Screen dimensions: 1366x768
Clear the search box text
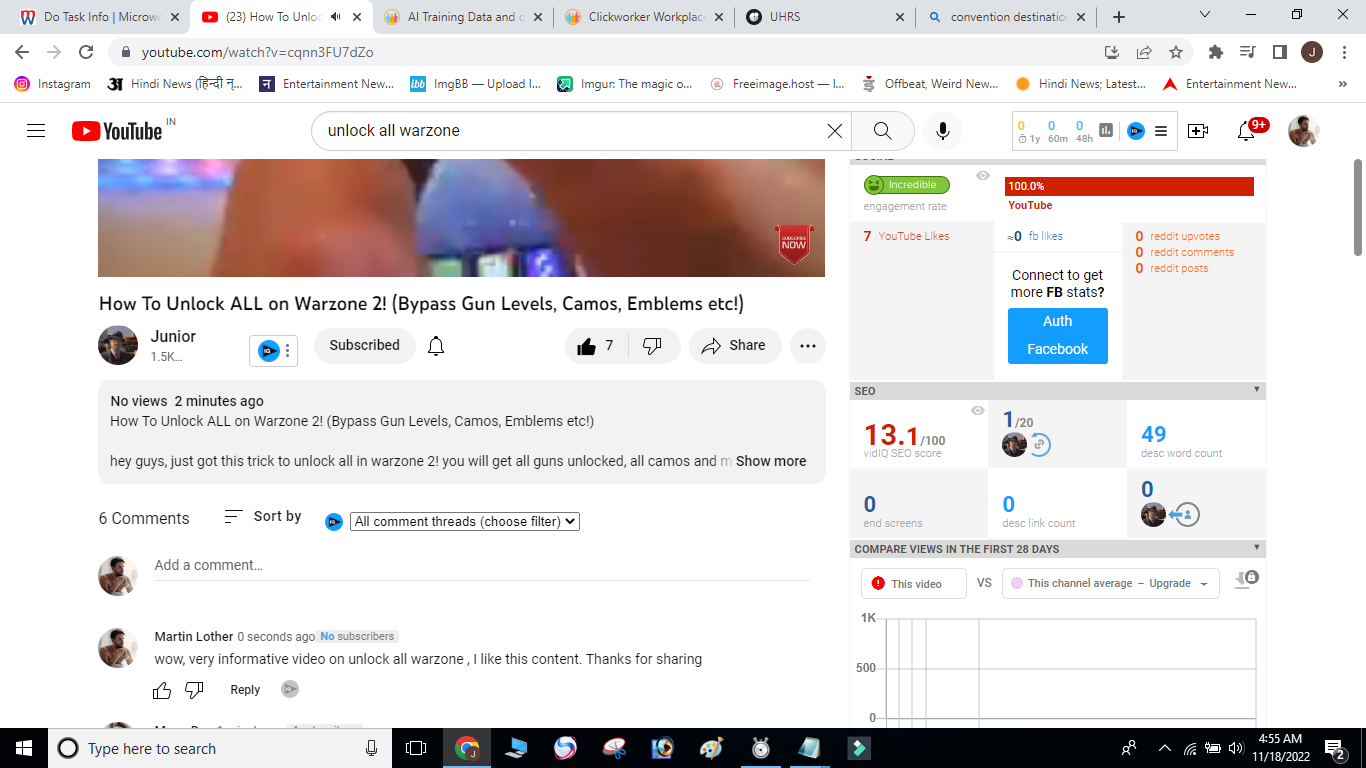[835, 131]
